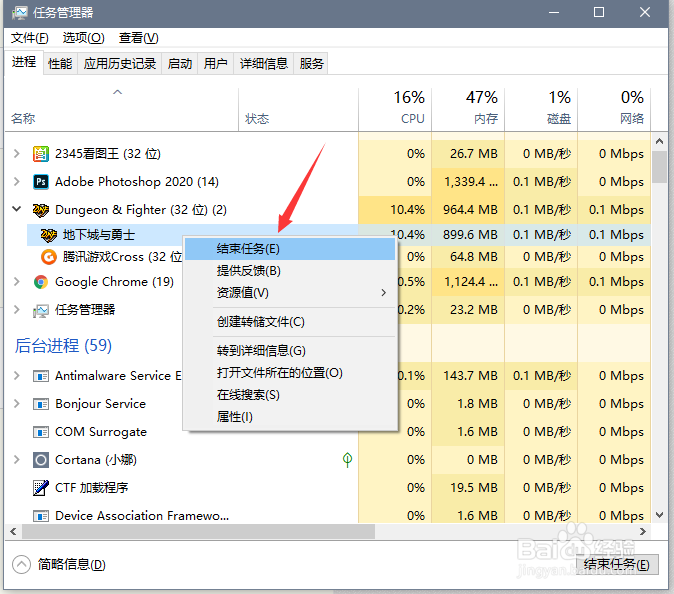674x594 pixels.
Task: Open the 查看(V) menu
Action: 138,38
